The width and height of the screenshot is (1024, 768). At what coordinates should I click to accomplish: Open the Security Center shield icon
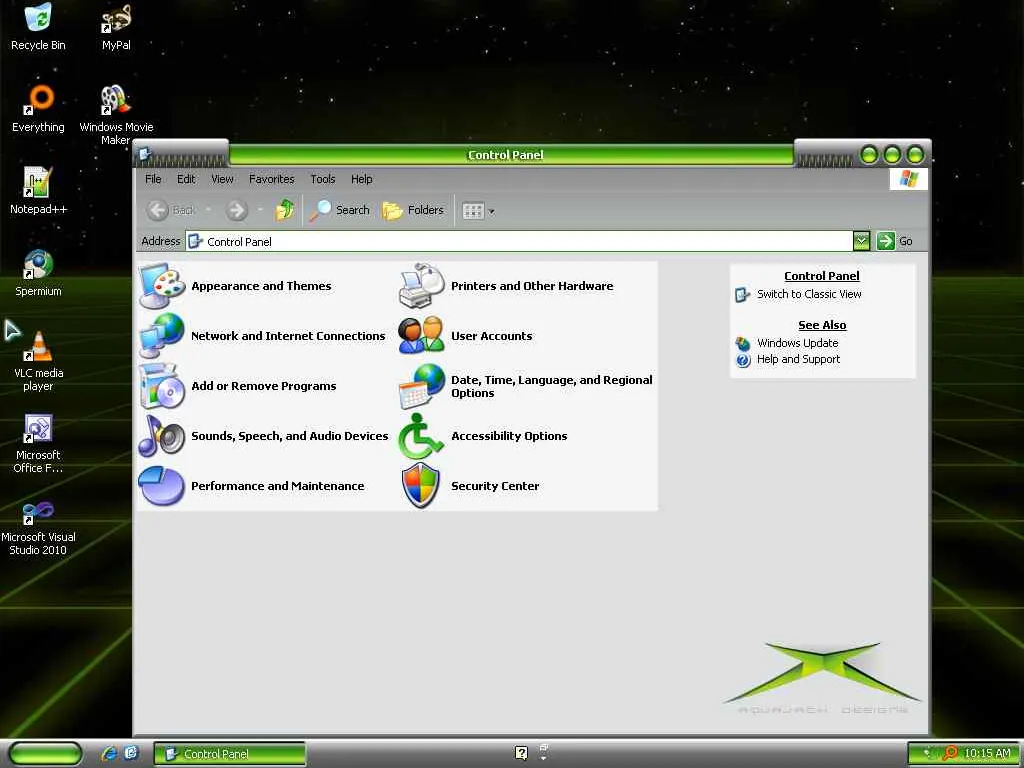[421, 485]
